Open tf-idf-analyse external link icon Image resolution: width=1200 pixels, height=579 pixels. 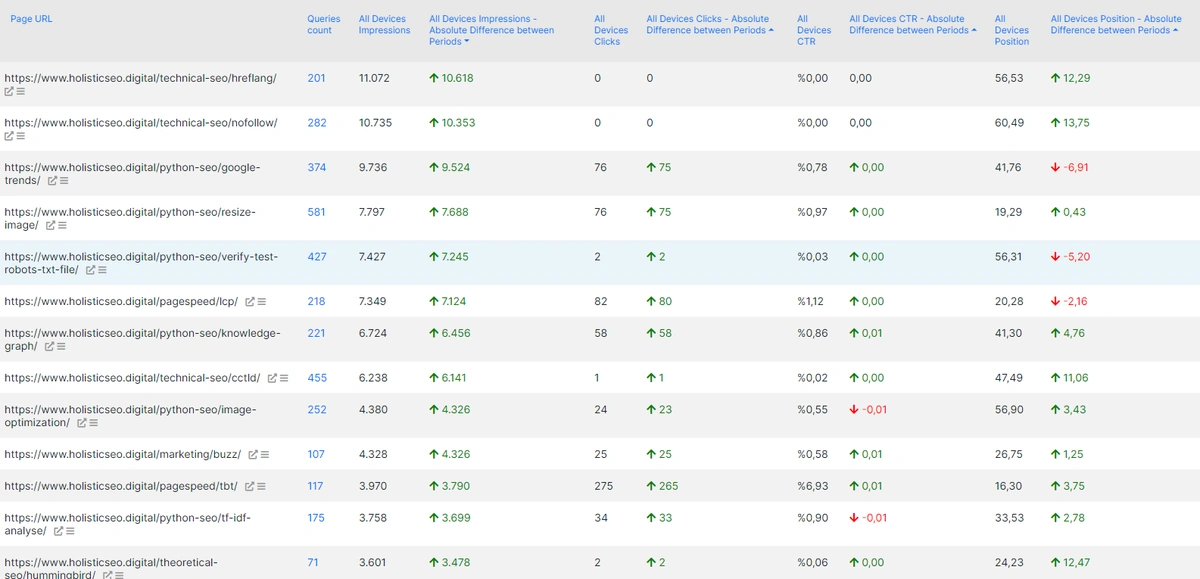[x=58, y=531]
